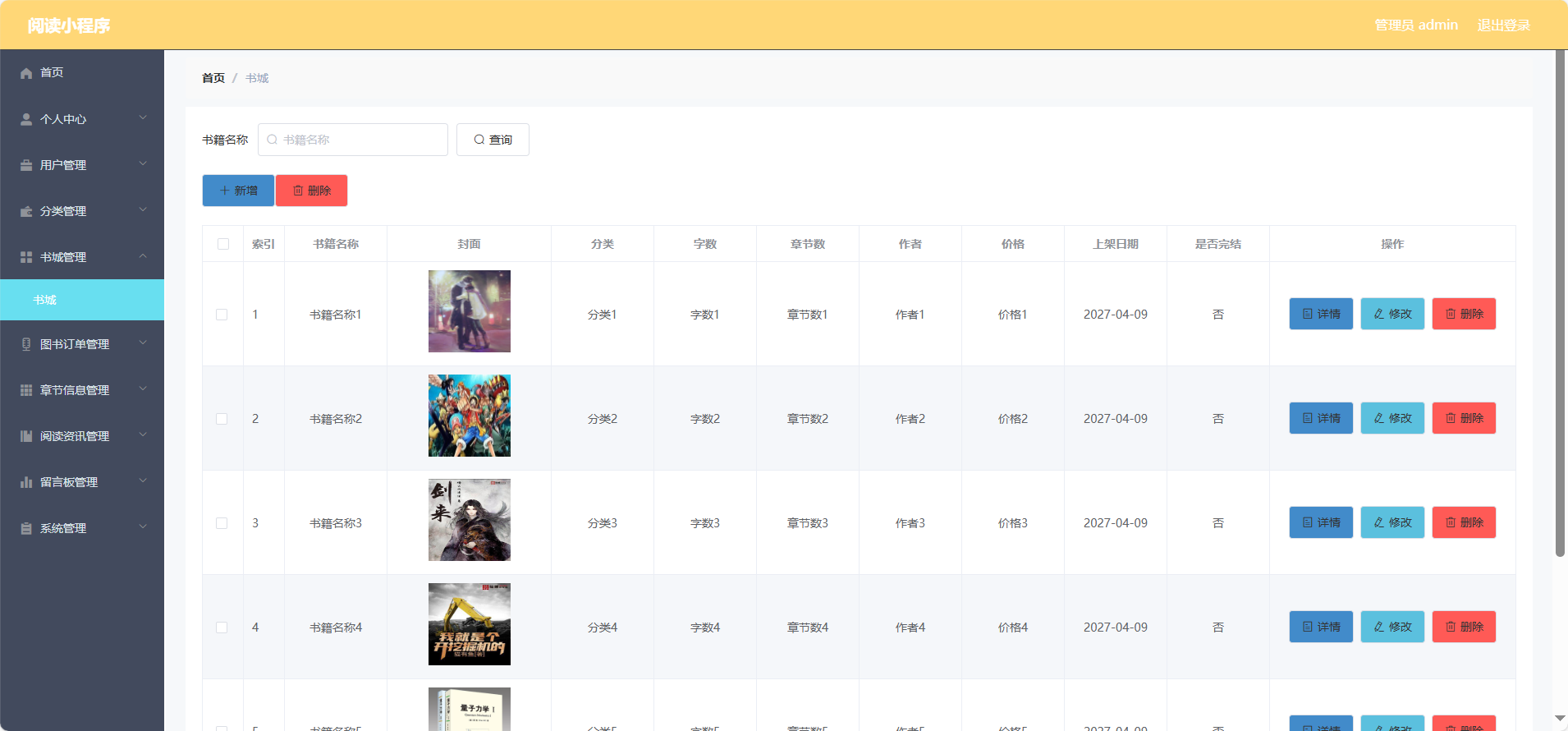Click the 作者3 table cell

click(910, 523)
